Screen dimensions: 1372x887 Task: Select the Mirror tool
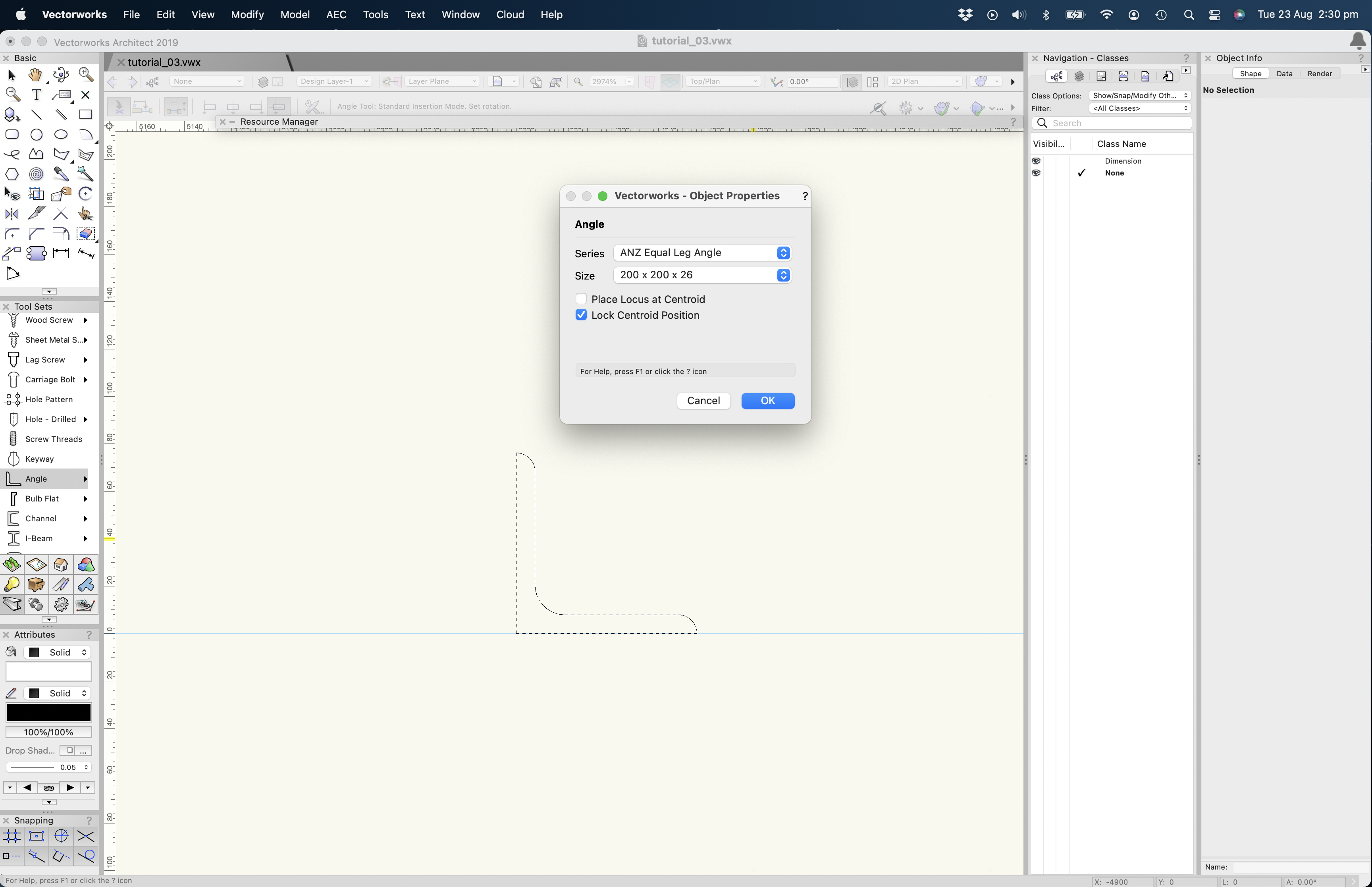pyautogui.click(x=12, y=214)
